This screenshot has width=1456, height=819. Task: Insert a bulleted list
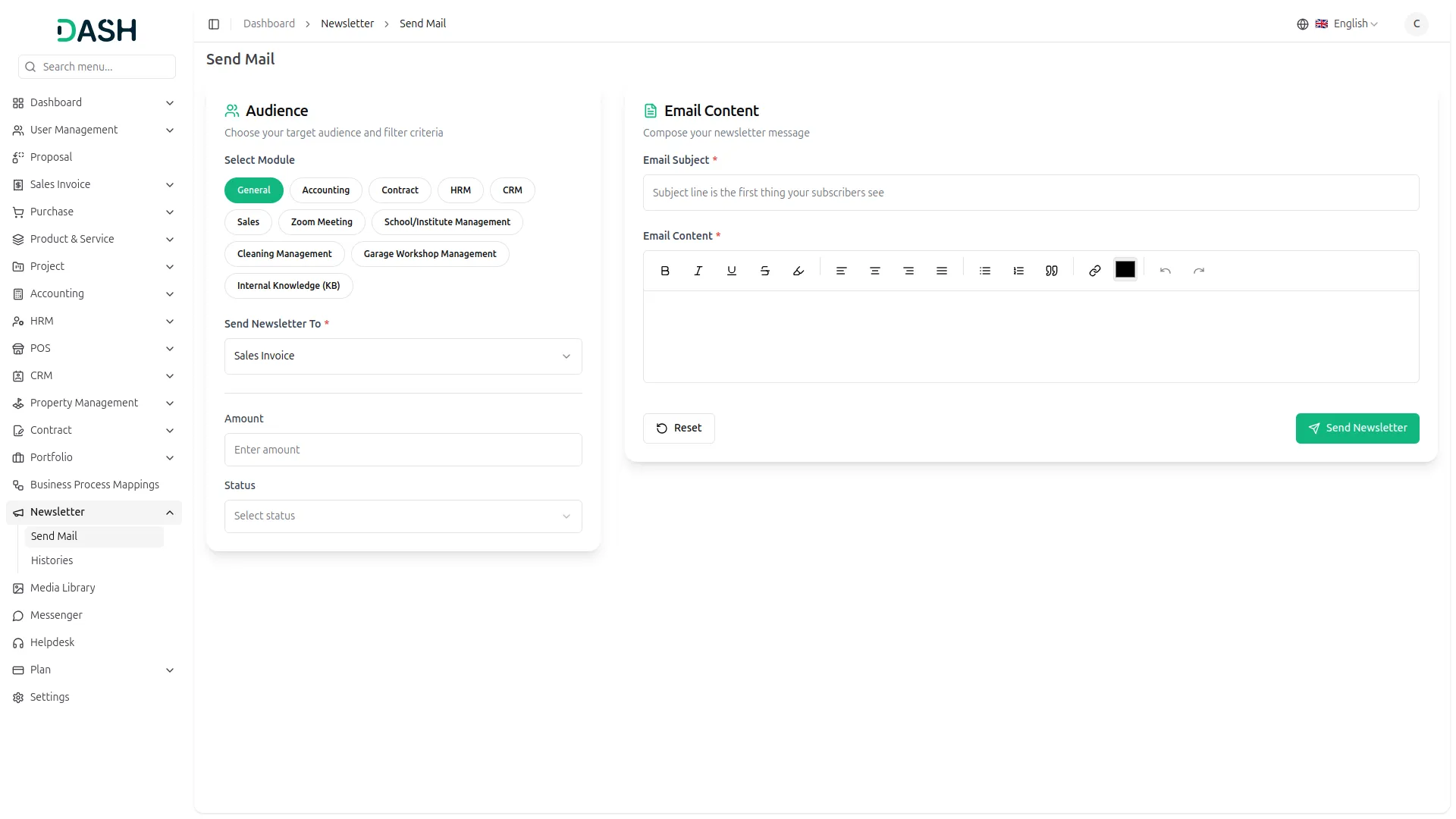coord(985,271)
